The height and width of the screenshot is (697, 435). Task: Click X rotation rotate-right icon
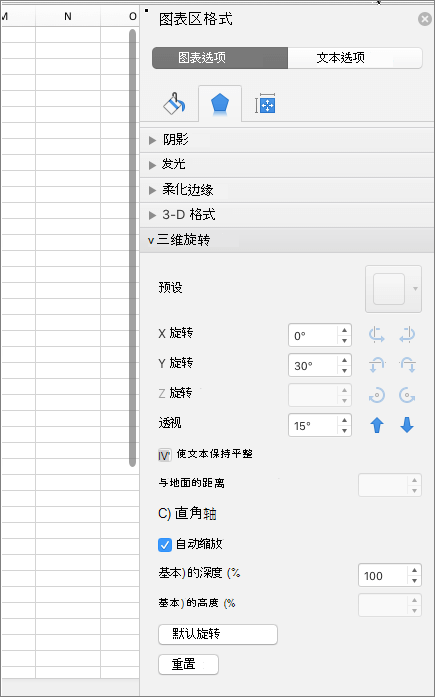point(407,335)
